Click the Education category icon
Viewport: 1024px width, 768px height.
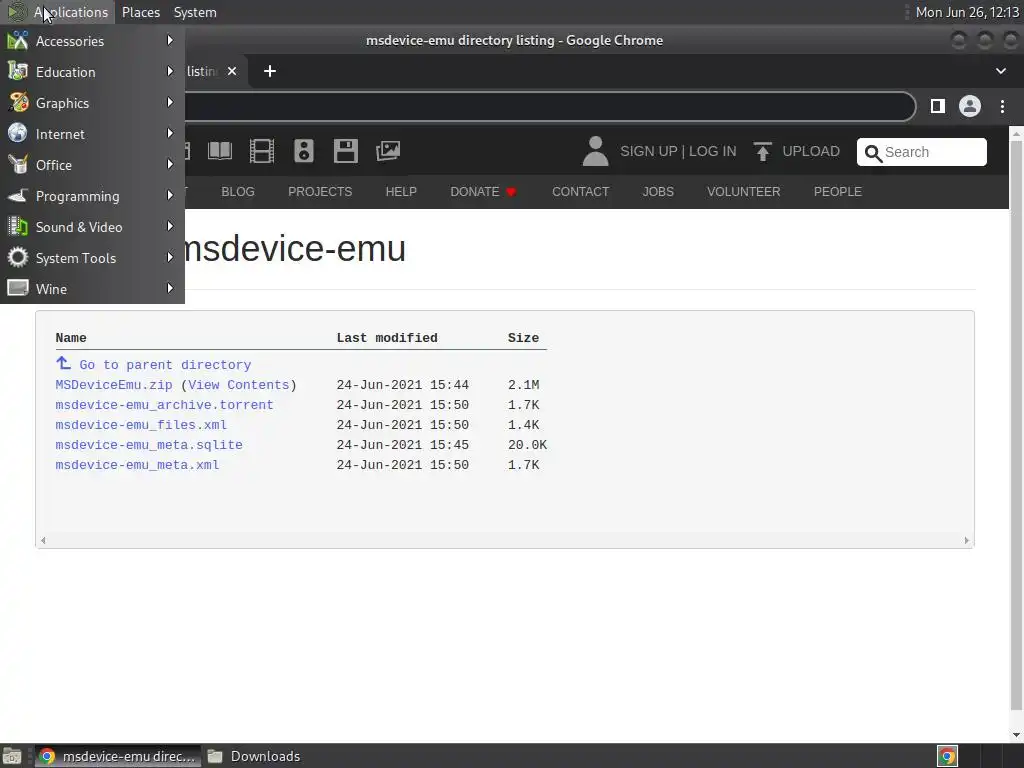pyautogui.click(x=18, y=71)
